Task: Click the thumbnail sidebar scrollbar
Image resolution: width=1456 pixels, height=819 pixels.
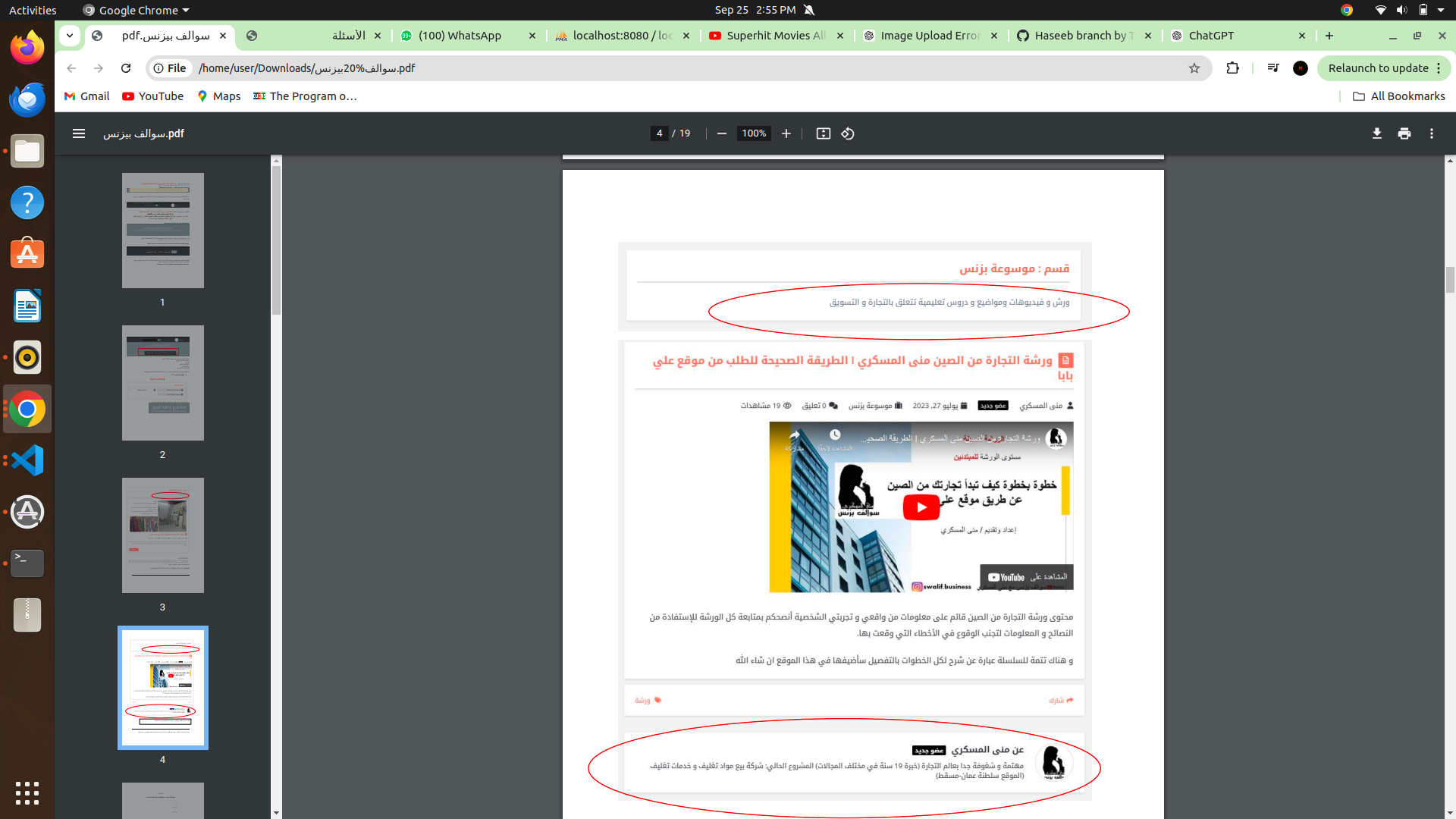Action: point(277,239)
